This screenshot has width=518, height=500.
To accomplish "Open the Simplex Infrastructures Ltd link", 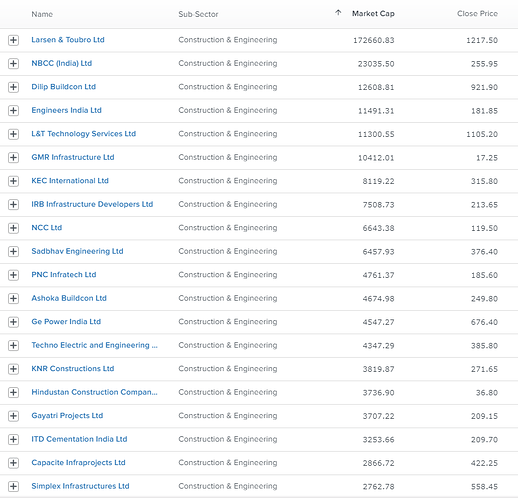I will tap(80, 486).
